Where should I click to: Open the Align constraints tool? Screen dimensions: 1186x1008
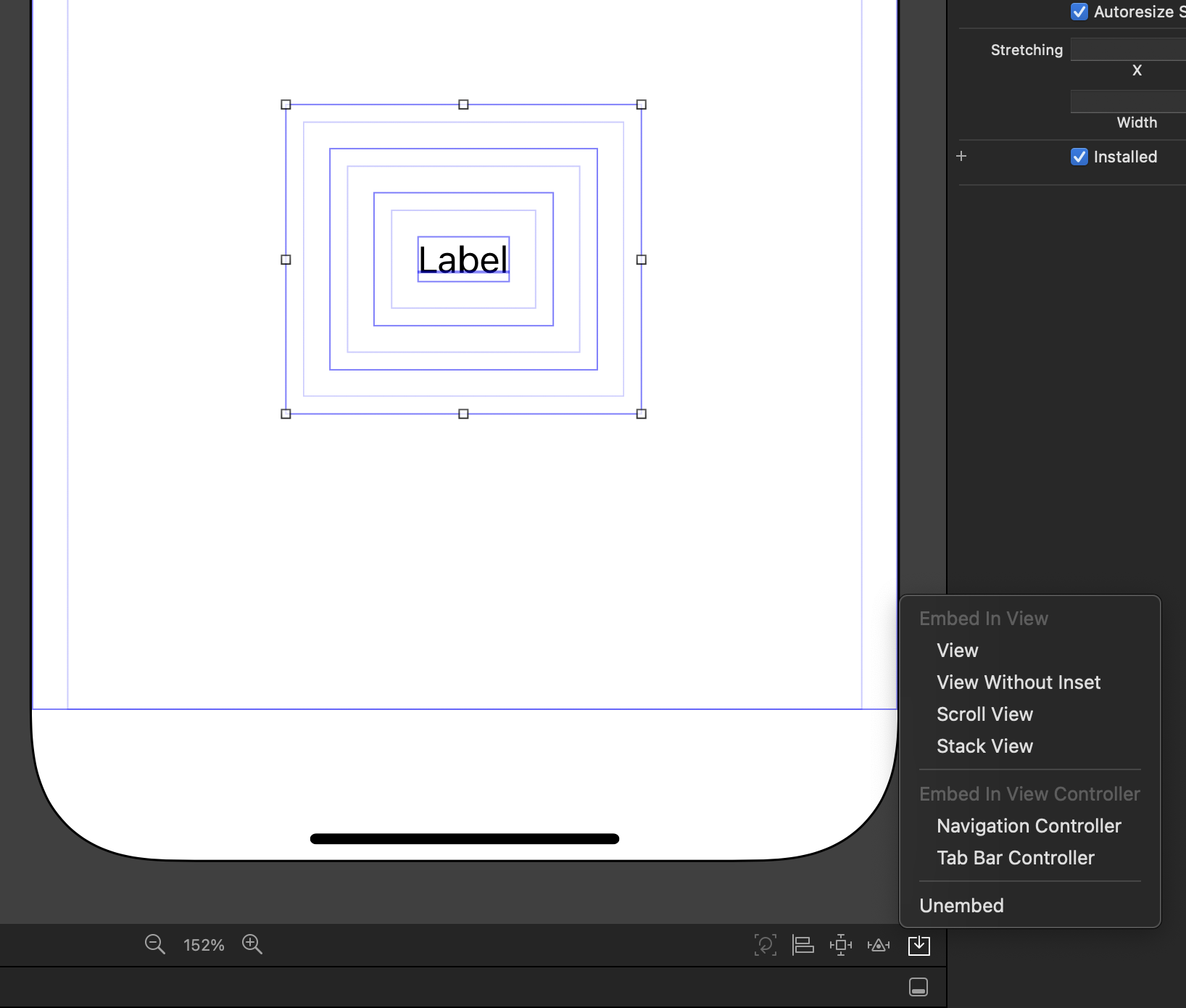point(803,945)
